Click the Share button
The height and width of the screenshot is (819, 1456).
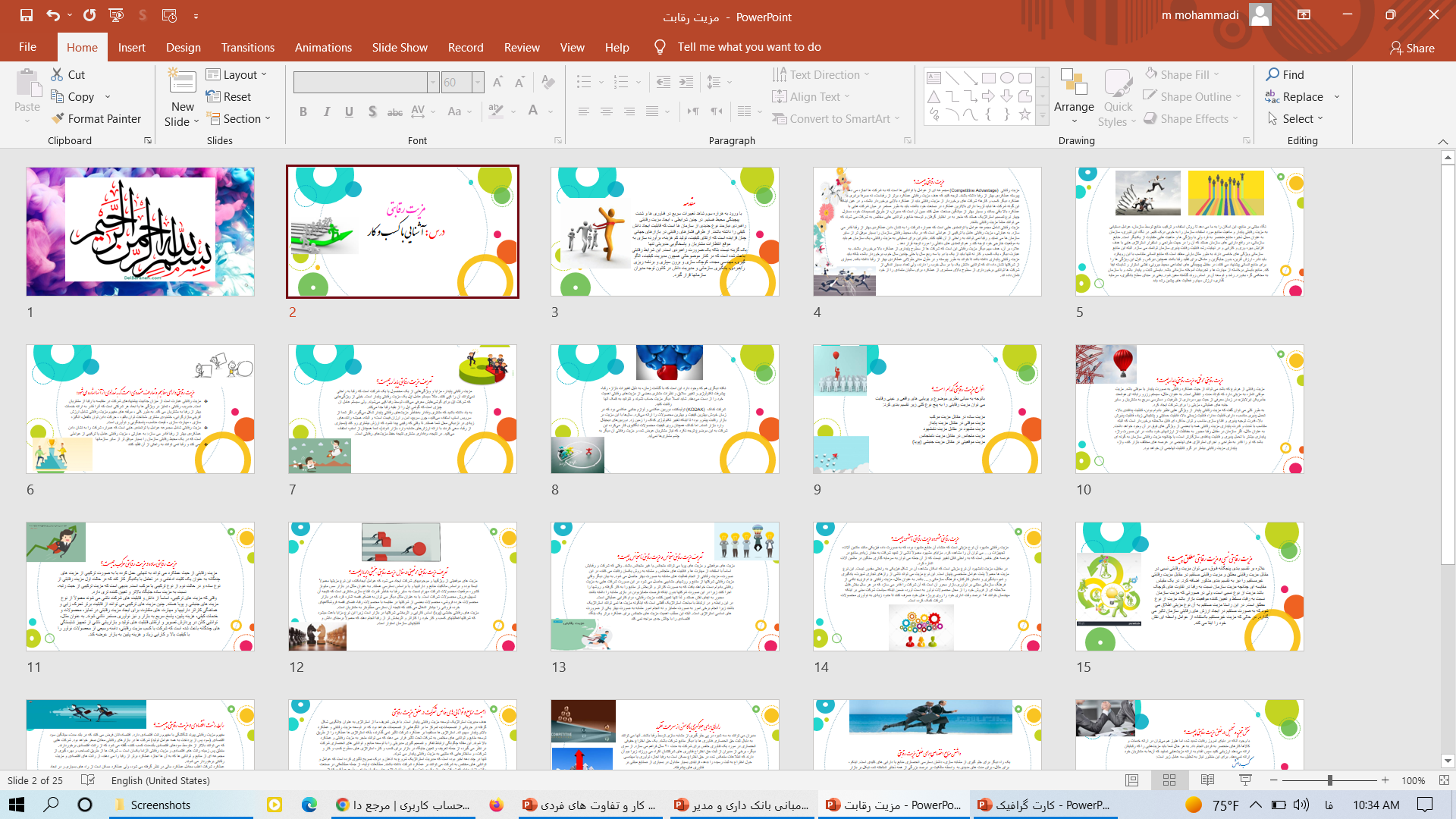click(1412, 48)
